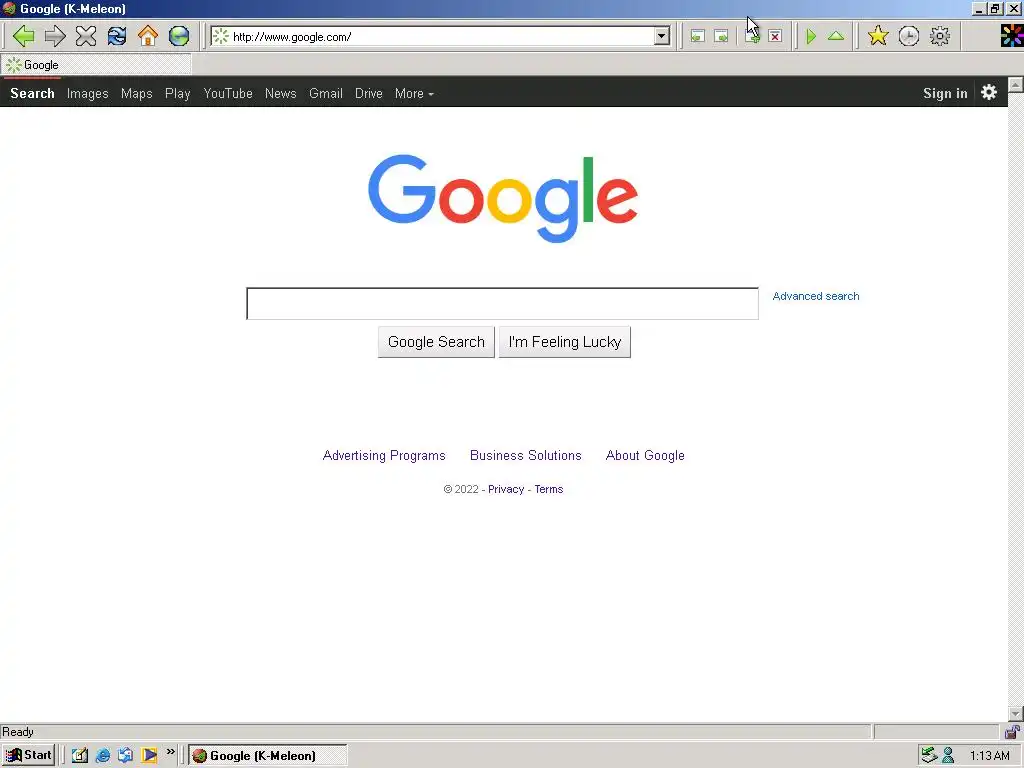Click the Google logo image
The height and width of the screenshot is (768, 1024).
[x=503, y=199]
